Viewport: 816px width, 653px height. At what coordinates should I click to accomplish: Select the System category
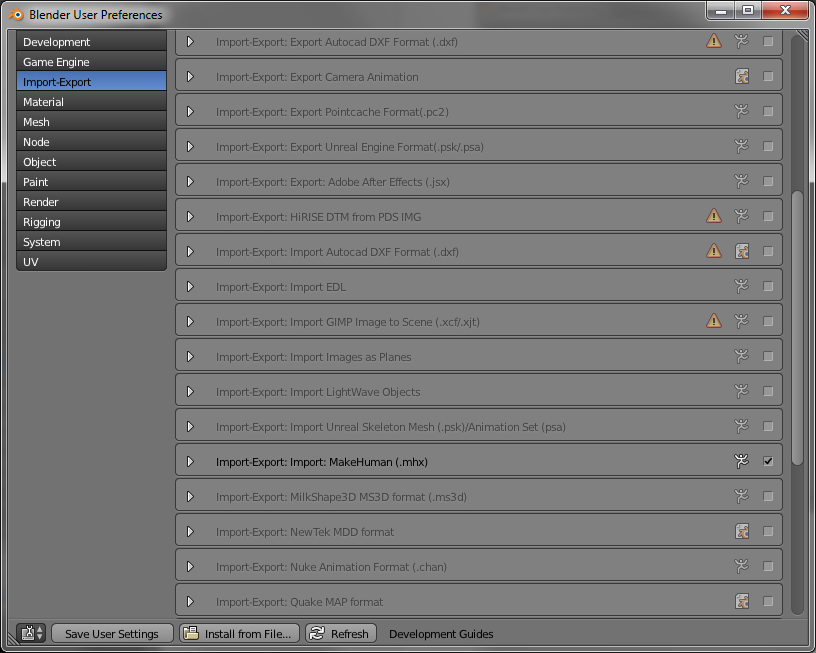click(92, 242)
